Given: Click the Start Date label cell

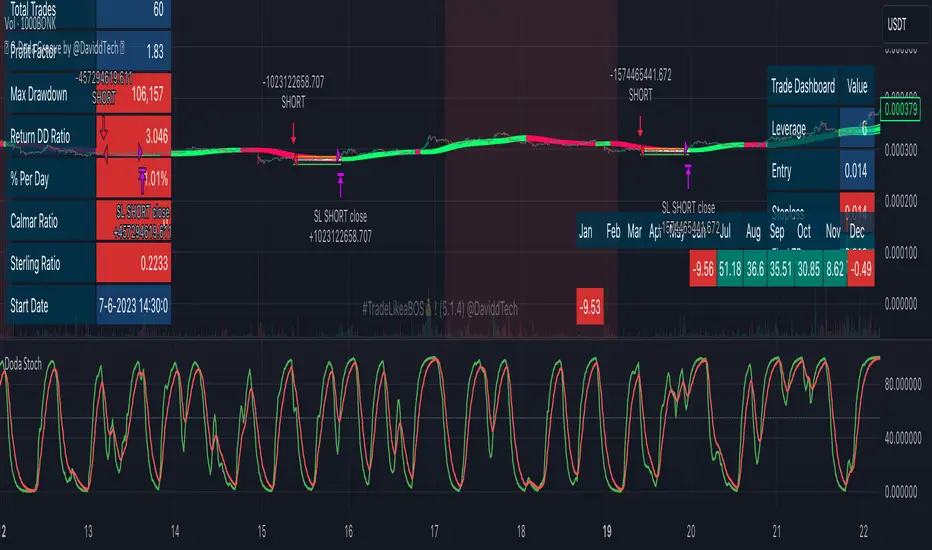Looking at the screenshot, I should tap(51, 306).
